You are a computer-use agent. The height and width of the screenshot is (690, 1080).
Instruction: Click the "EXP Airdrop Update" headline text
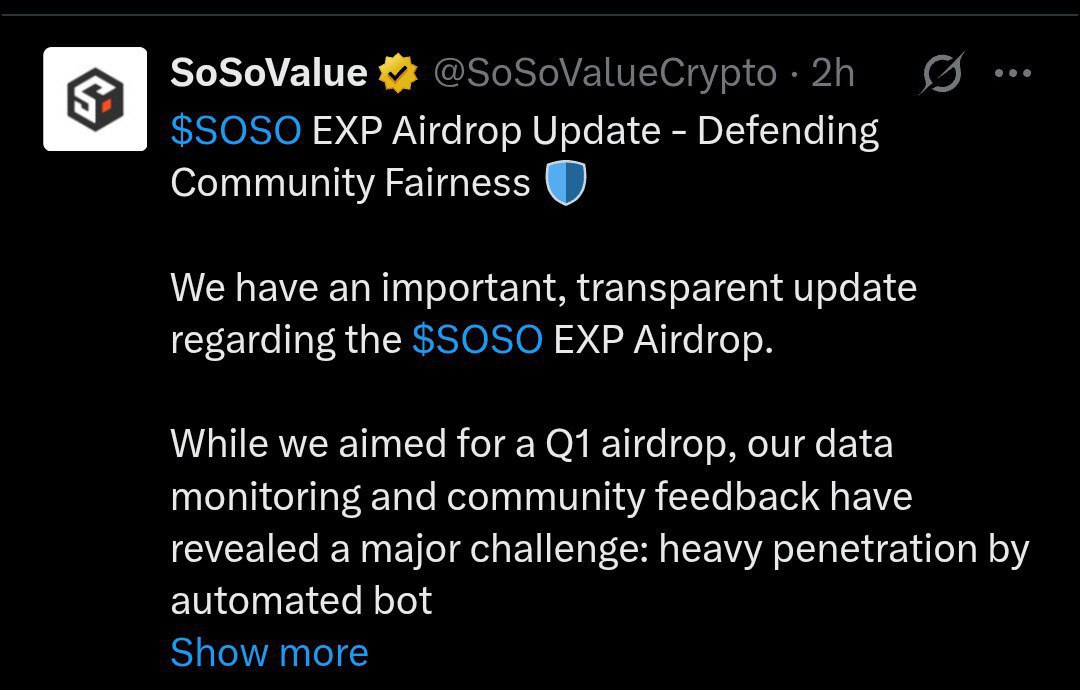(486, 131)
